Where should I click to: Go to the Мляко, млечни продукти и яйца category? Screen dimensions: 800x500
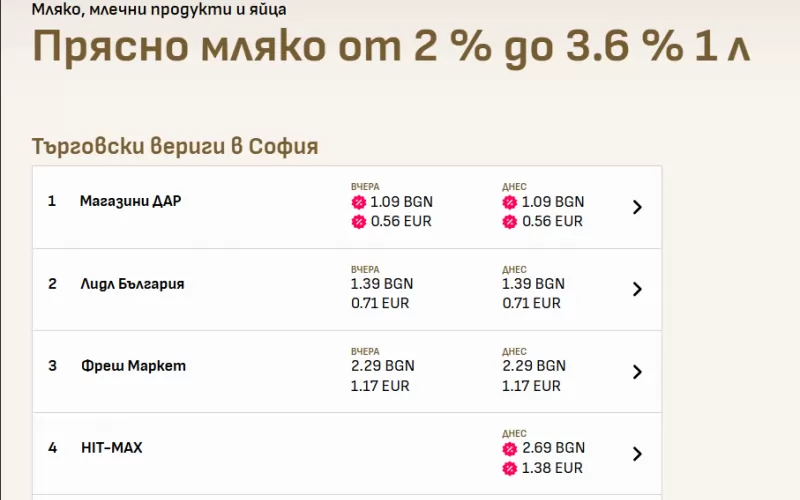pyautogui.click(x=159, y=10)
